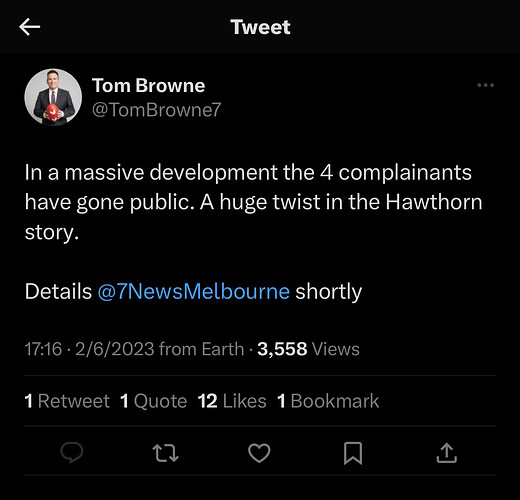Show who gave the 12 Likes
Screen dimensions: 520x500
(232, 401)
